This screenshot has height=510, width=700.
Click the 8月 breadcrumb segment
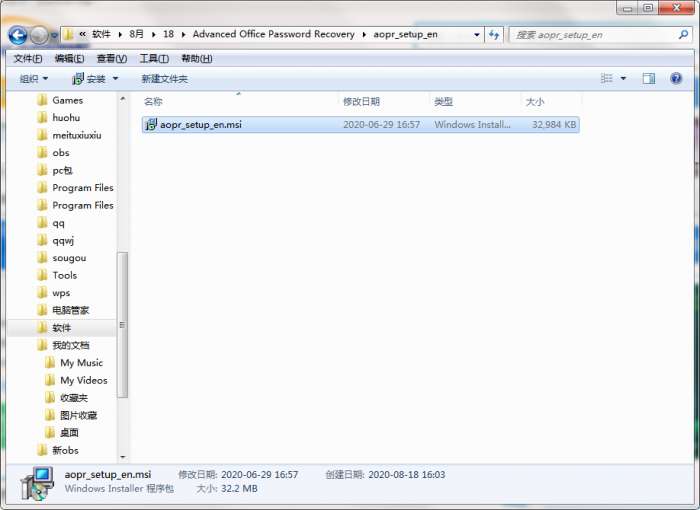tap(136, 34)
